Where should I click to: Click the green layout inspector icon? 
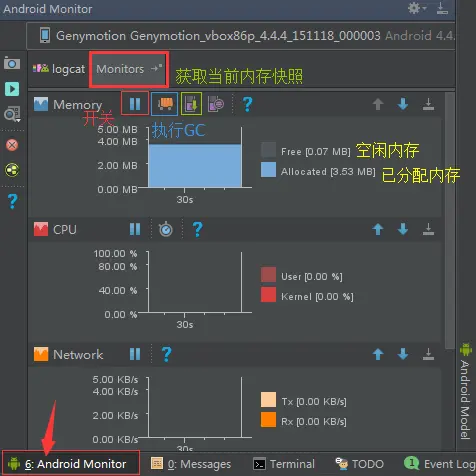[x=12, y=170]
